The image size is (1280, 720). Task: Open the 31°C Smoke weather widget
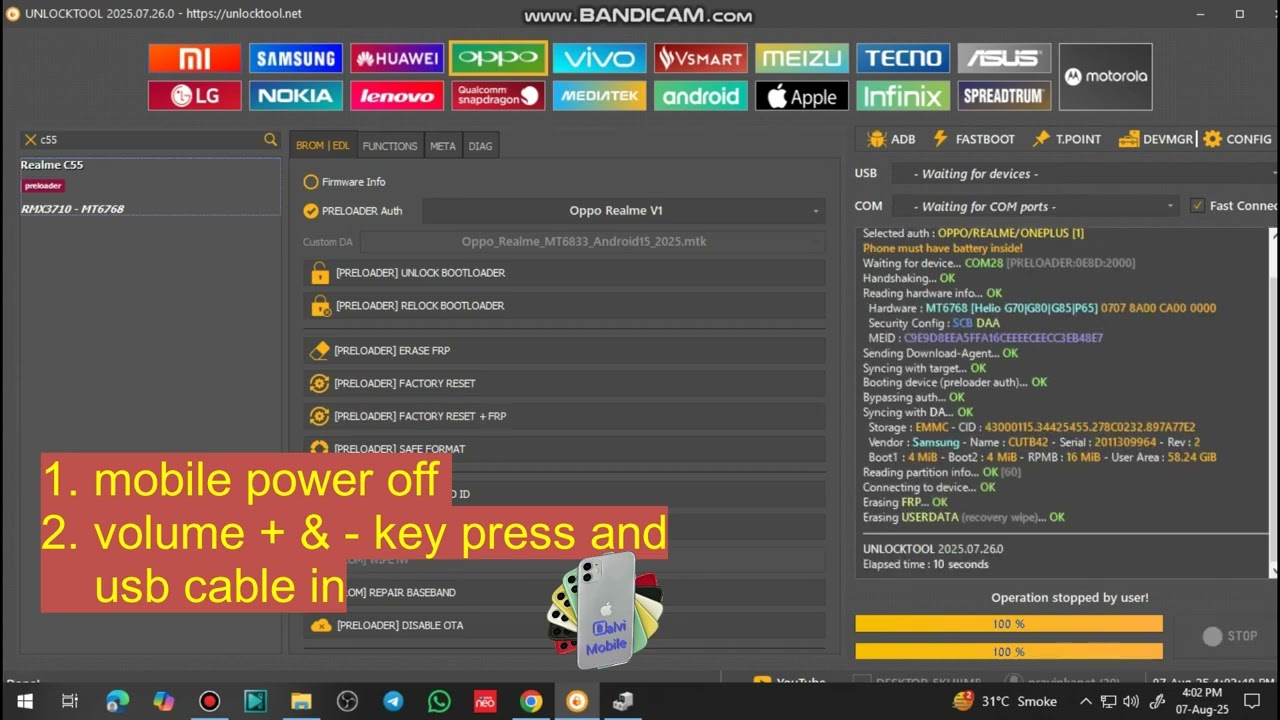click(x=1005, y=701)
